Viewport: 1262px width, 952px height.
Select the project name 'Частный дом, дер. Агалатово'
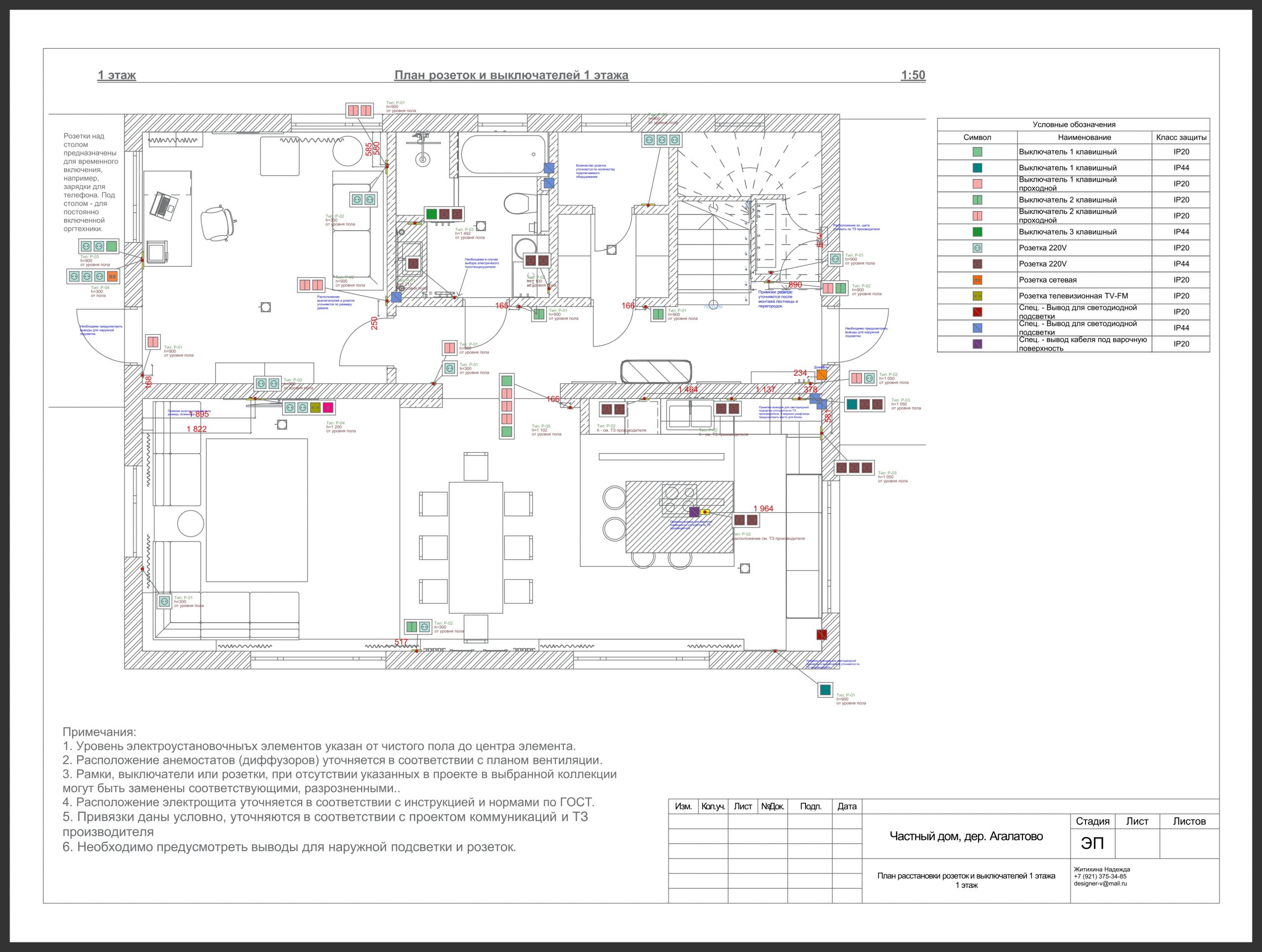click(x=967, y=837)
